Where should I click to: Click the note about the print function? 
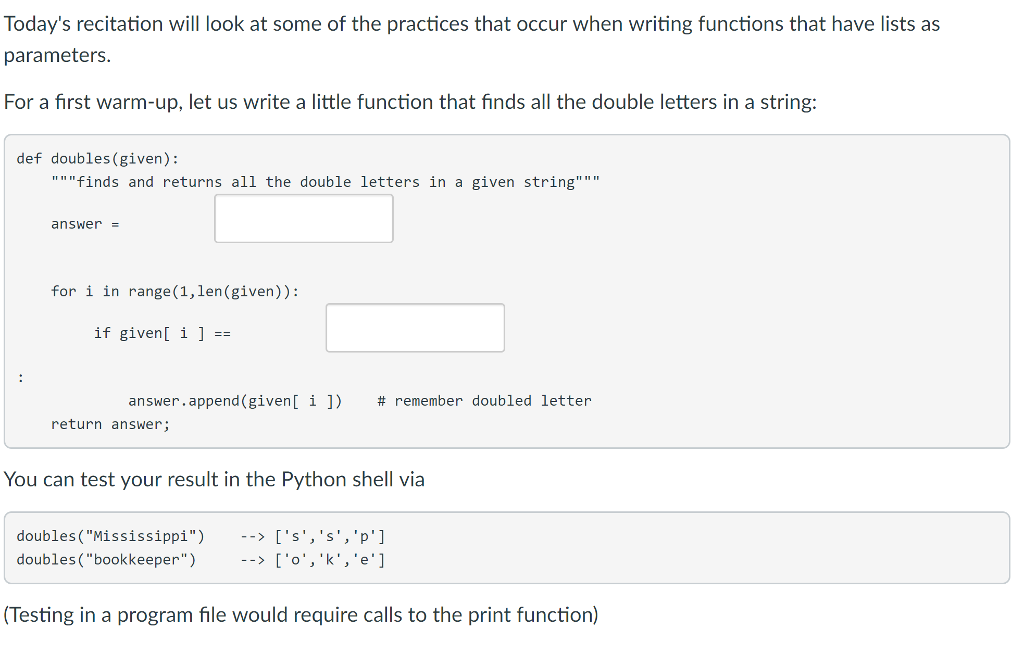point(300,614)
